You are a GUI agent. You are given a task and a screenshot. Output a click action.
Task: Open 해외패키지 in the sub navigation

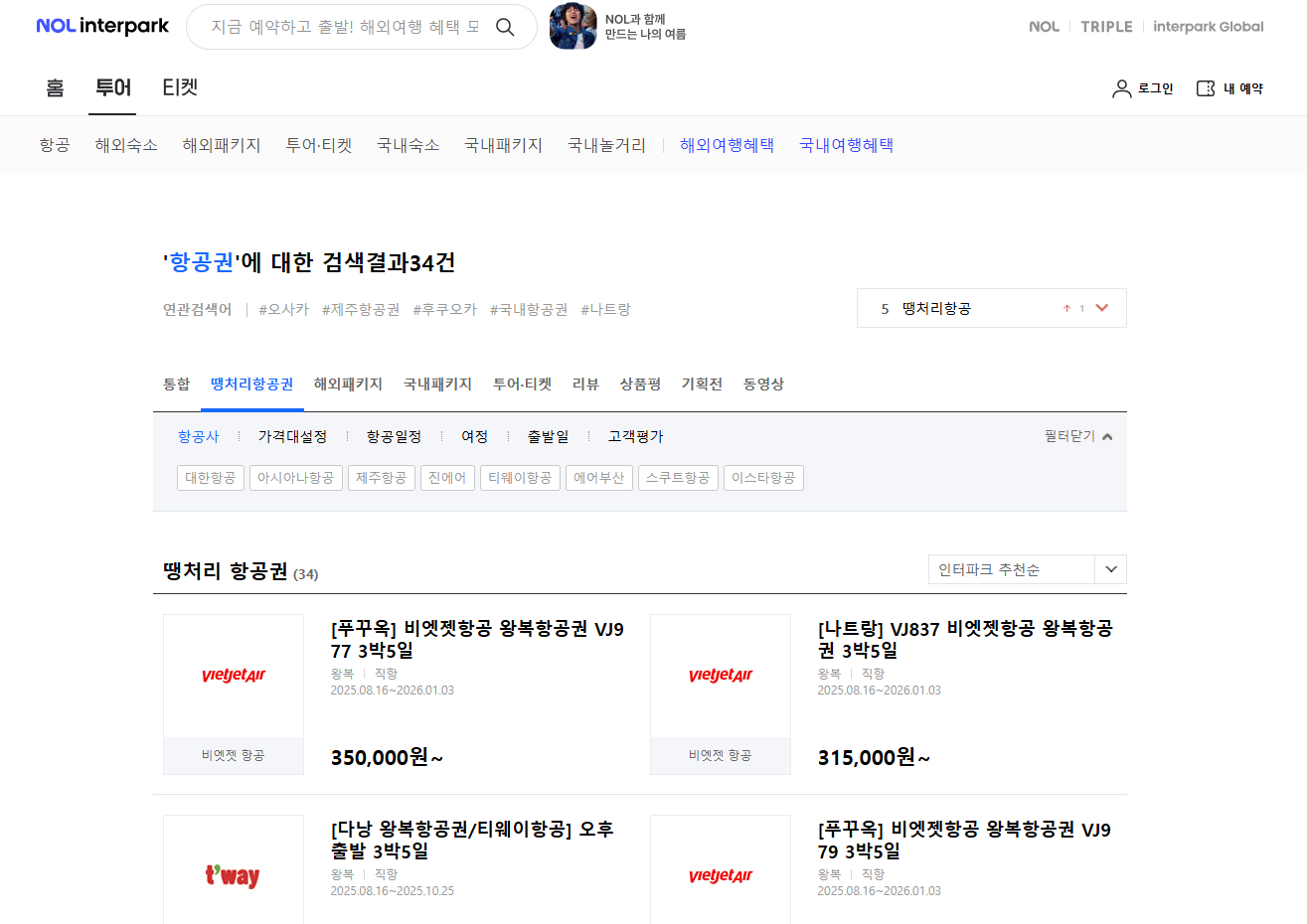tap(222, 145)
